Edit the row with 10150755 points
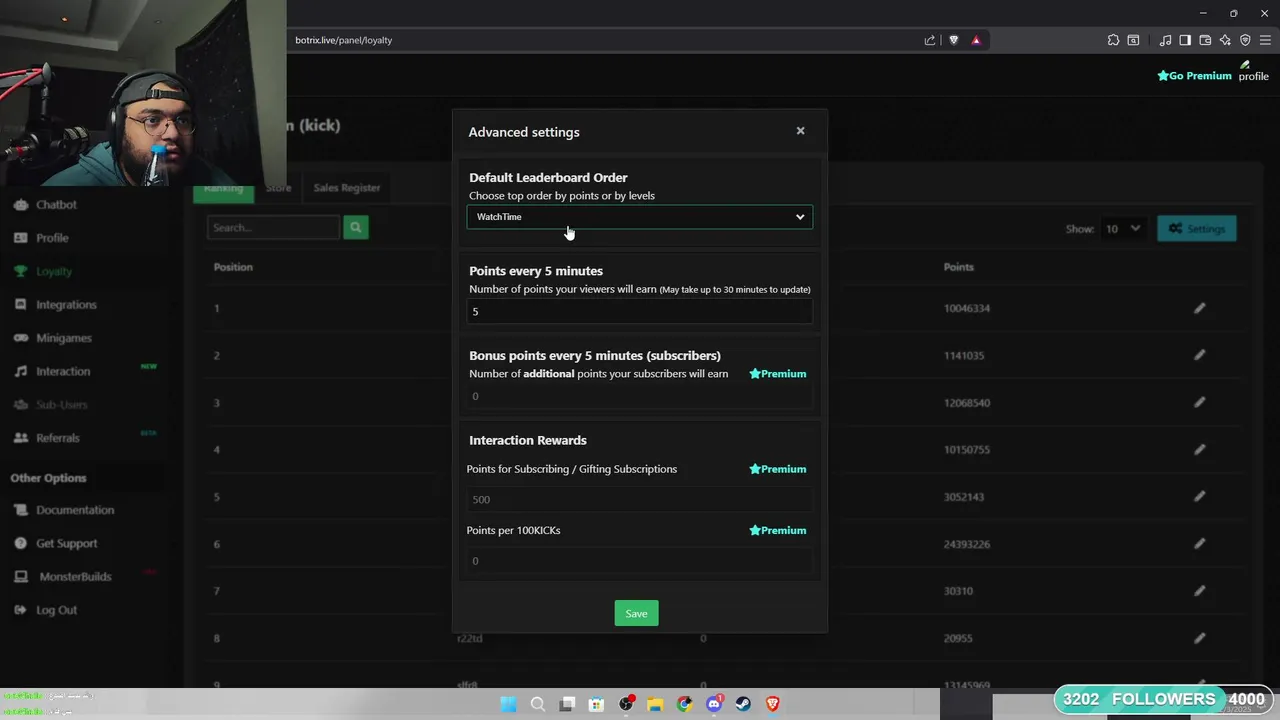The width and height of the screenshot is (1280, 720). pyautogui.click(x=1199, y=449)
